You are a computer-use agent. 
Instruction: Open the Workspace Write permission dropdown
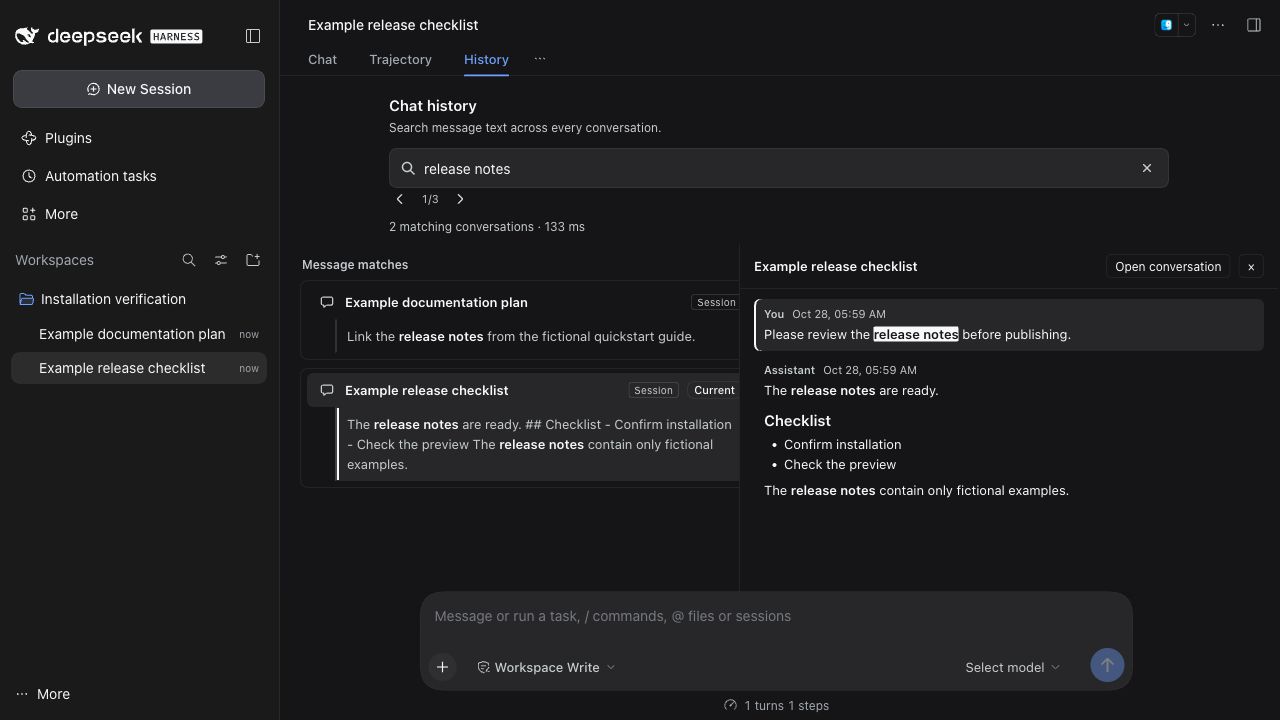546,667
